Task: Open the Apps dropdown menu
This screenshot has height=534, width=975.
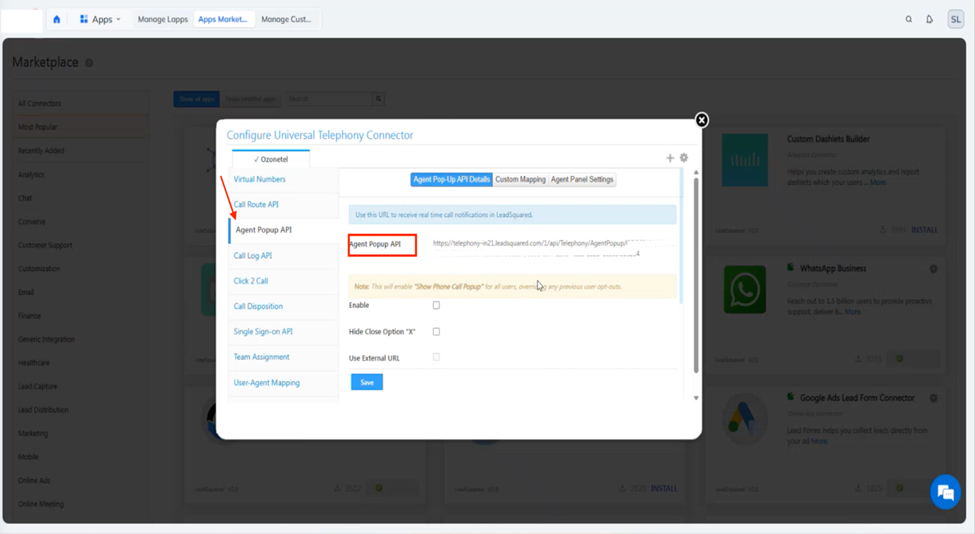Action: [x=100, y=19]
